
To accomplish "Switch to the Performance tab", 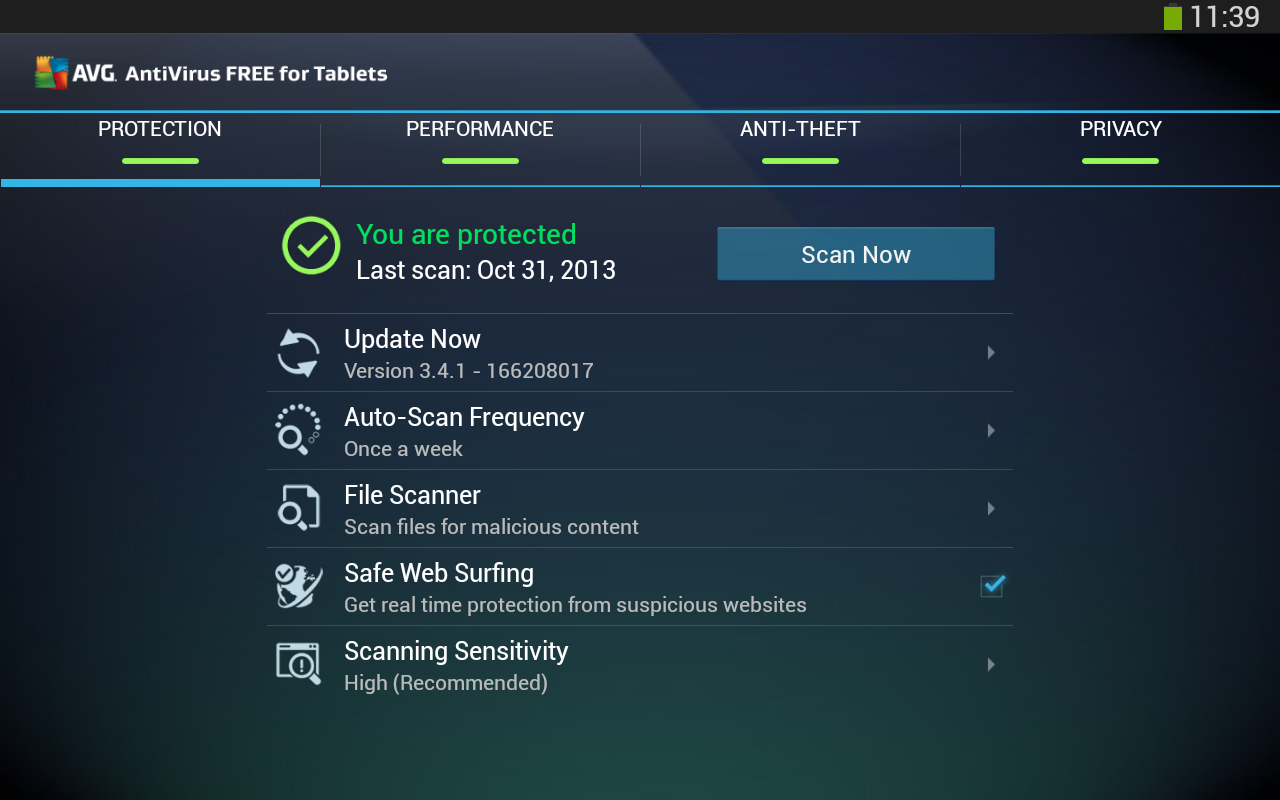I will tap(480, 140).
